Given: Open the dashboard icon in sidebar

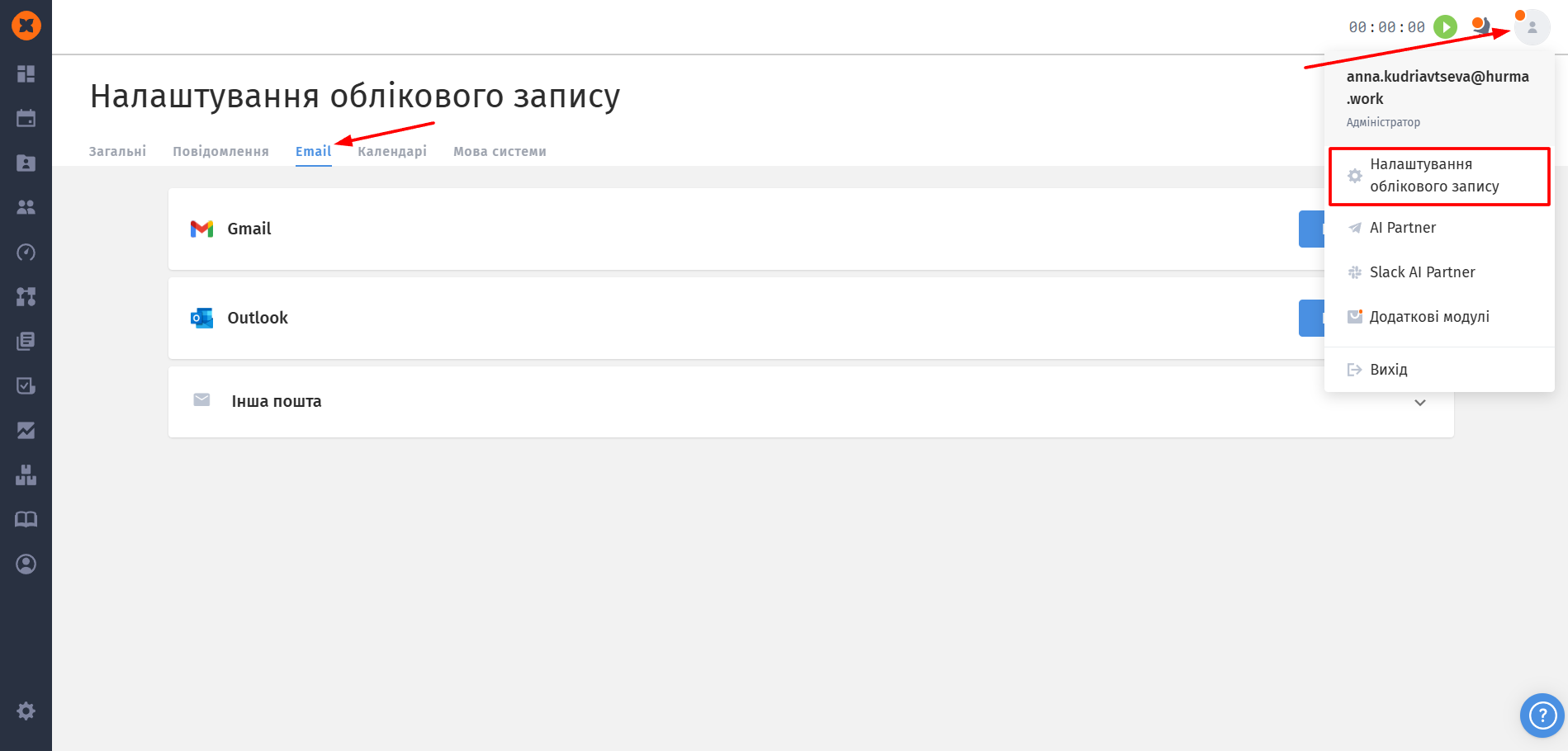Looking at the screenshot, I should [x=26, y=74].
